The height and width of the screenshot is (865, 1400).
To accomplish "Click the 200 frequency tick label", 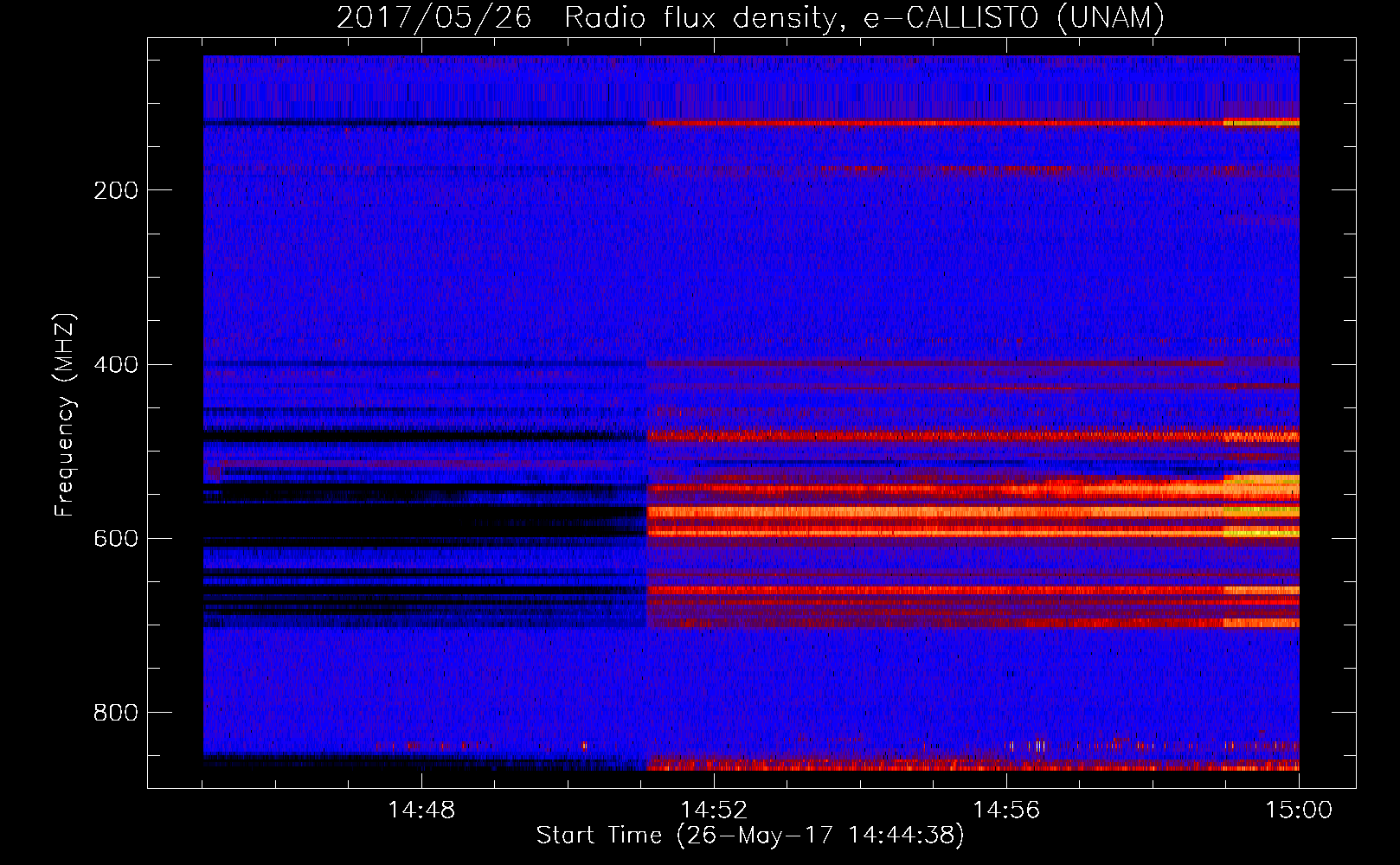I will (115, 190).
